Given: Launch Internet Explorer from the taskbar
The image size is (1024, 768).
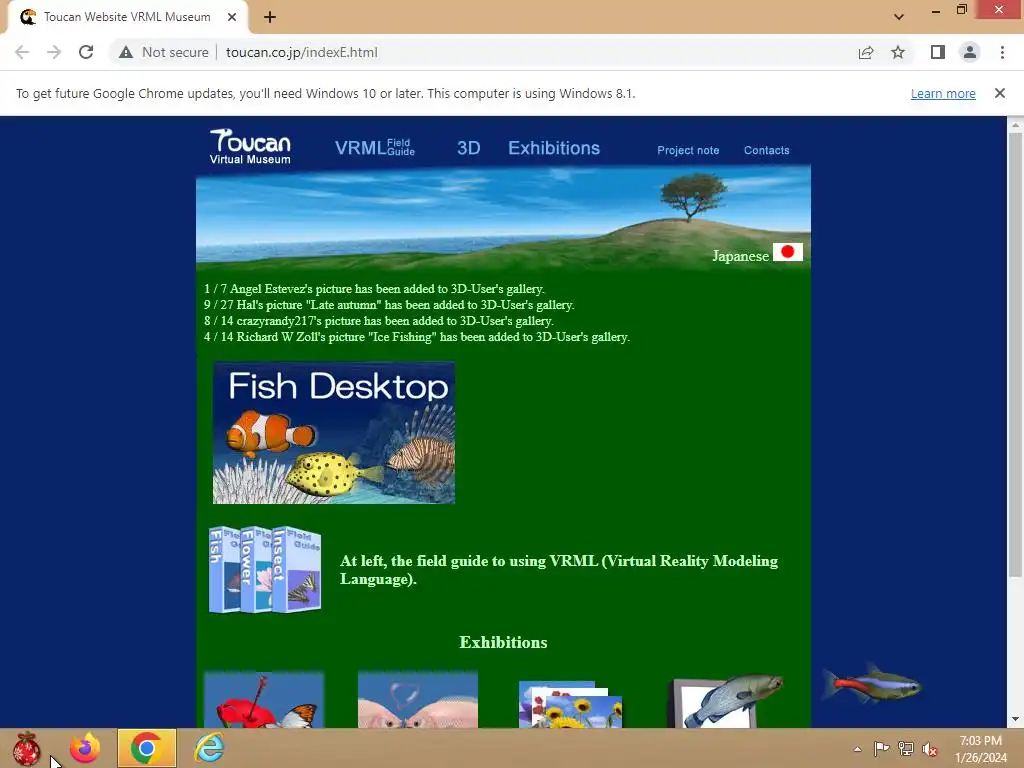Looking at the screenshot, I should 209,748.
